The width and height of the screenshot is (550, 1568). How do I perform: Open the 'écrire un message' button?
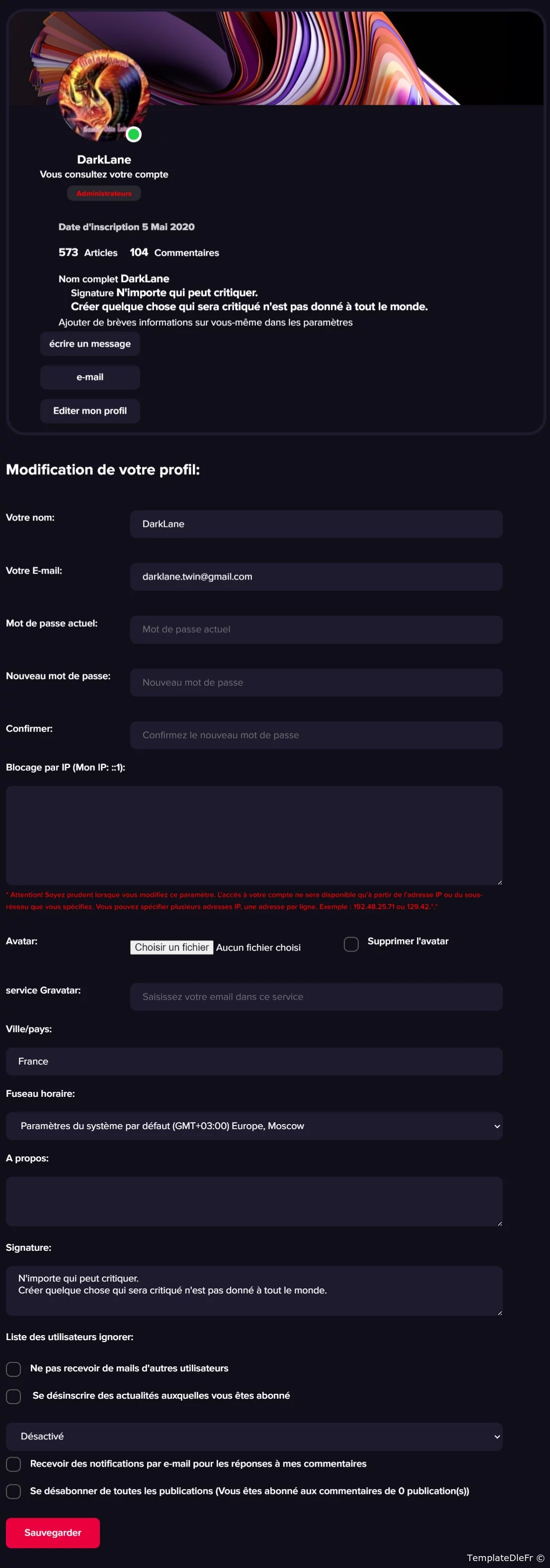point(90,344)
